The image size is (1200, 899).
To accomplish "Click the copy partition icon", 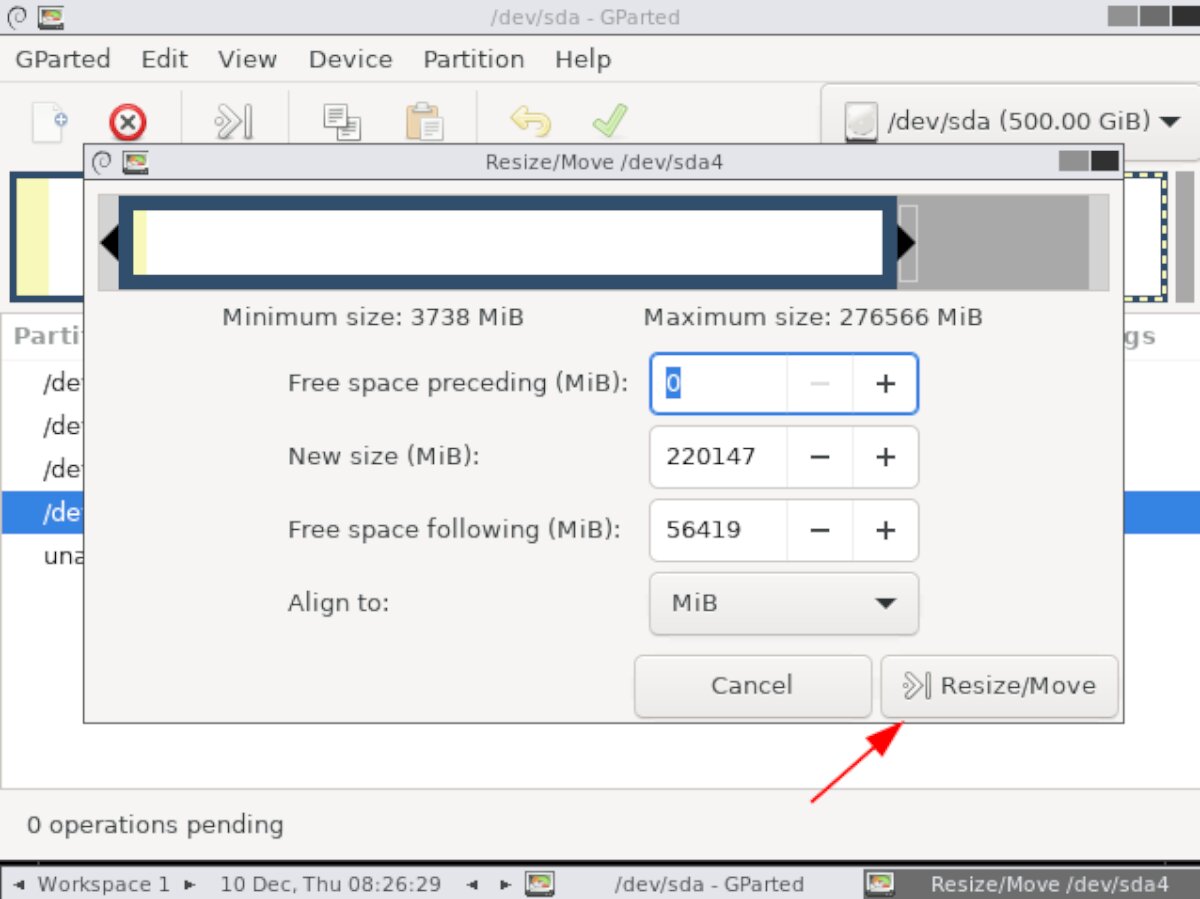I will pyautogui.click(x=341, y=120).
